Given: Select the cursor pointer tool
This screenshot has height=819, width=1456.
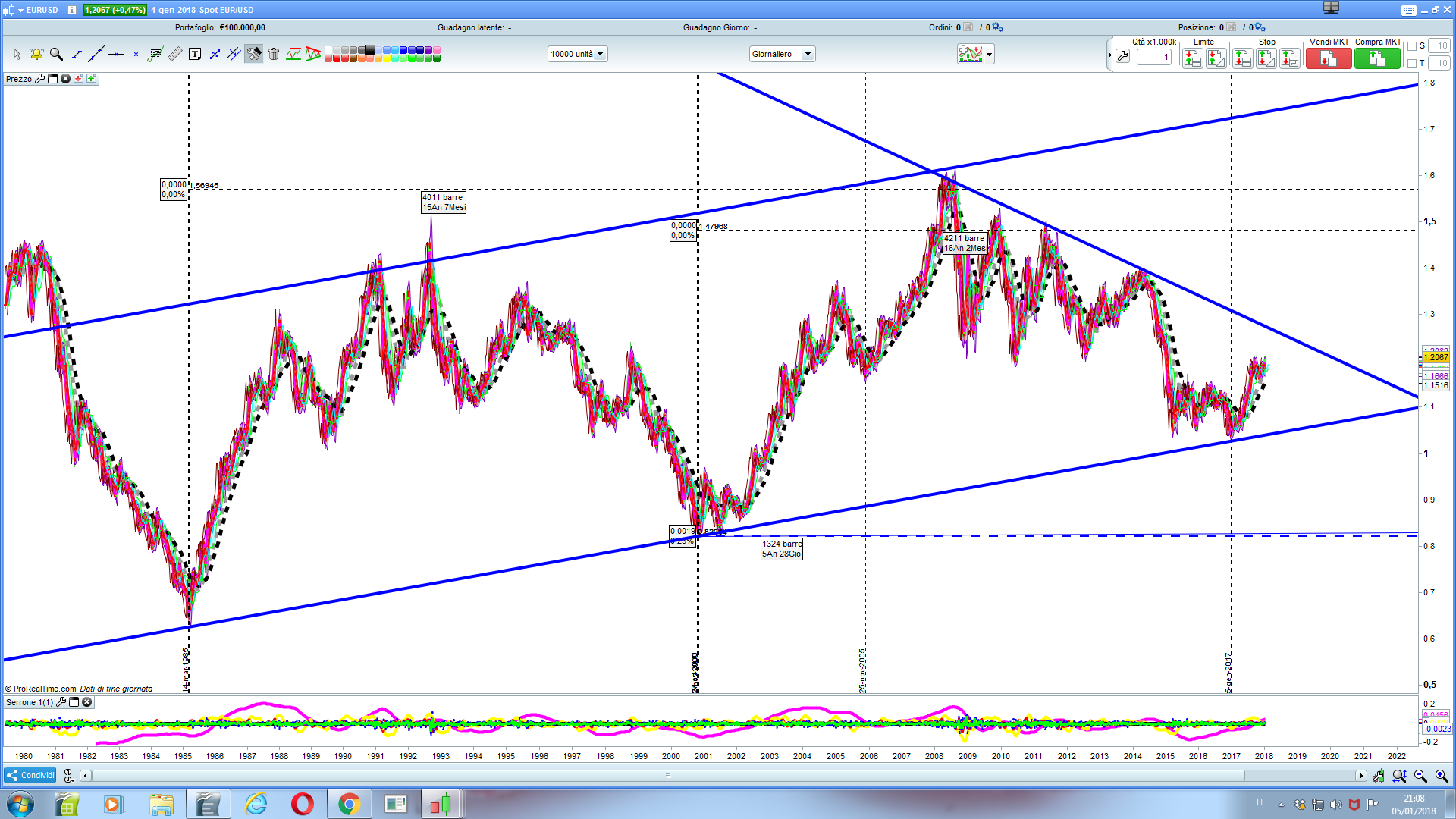Looking at the screenshot, I should tap(17, 54).
